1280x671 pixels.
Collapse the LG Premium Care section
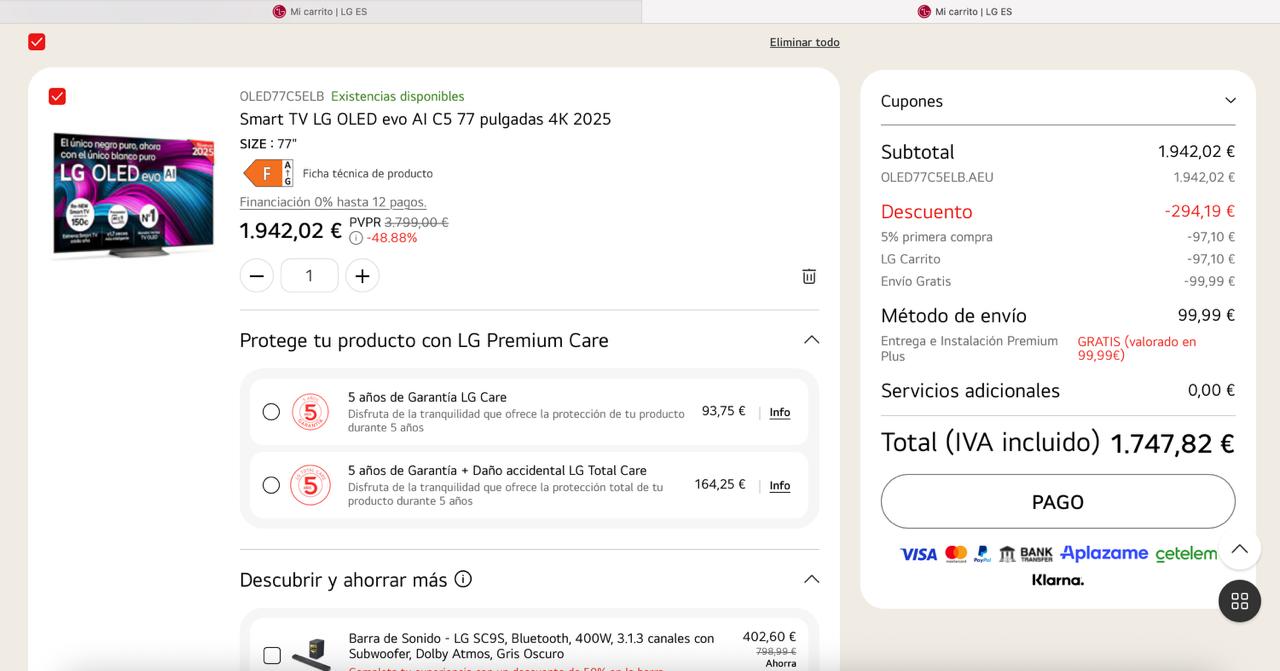811,340
